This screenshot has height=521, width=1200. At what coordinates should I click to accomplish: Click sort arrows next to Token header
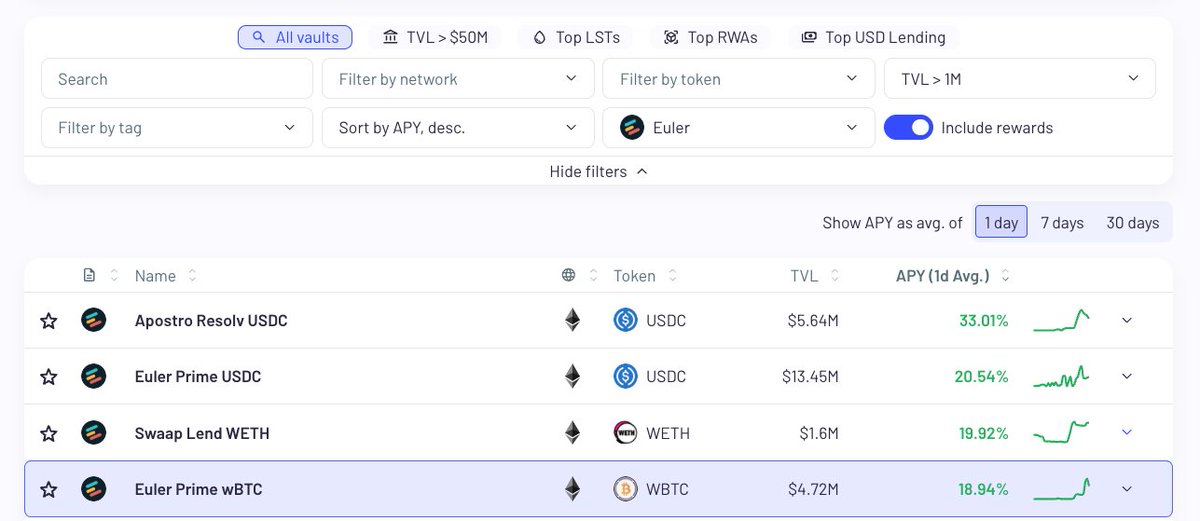pyautogui.click(x=673, y=275)
